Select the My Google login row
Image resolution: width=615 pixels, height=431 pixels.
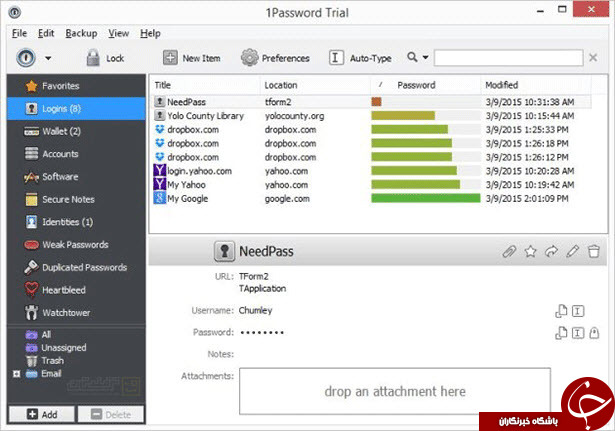click(371, 198)
